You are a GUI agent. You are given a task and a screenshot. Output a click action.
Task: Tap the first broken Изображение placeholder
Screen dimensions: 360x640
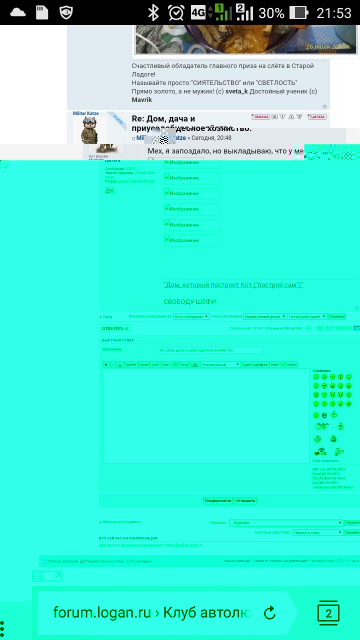191,163
